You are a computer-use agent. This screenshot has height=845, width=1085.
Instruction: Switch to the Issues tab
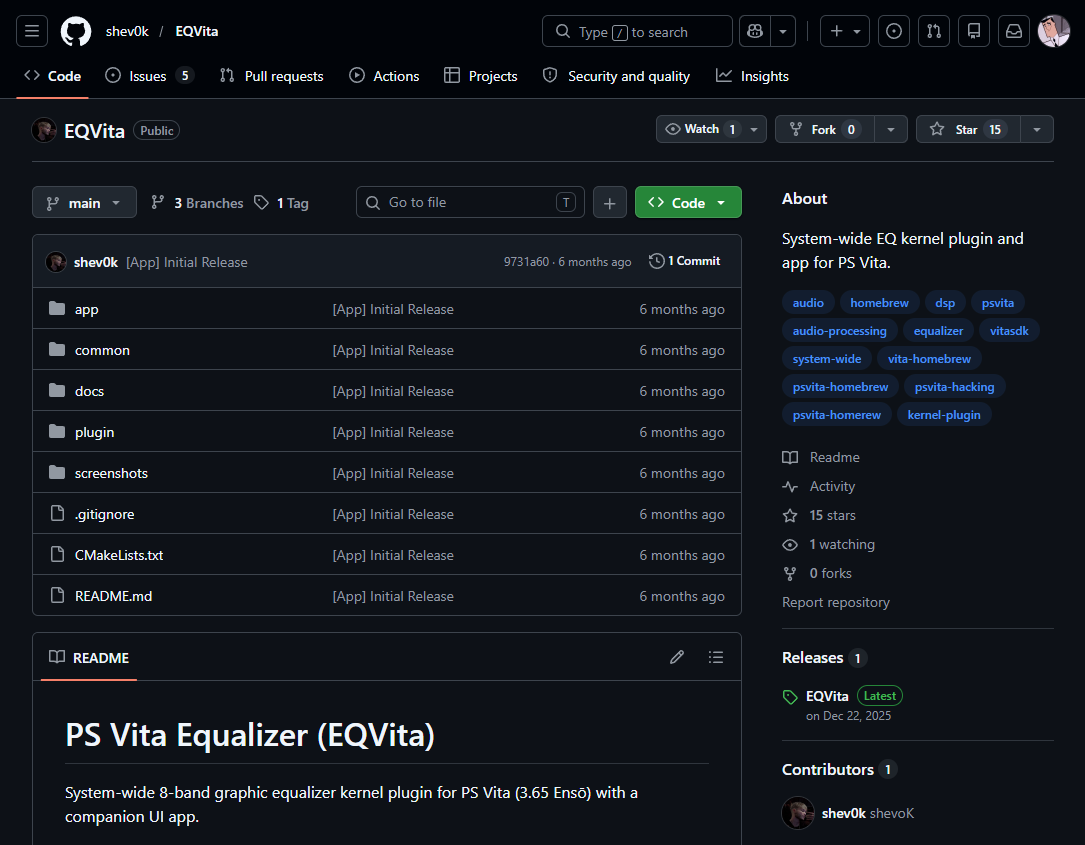coord(149,76)
